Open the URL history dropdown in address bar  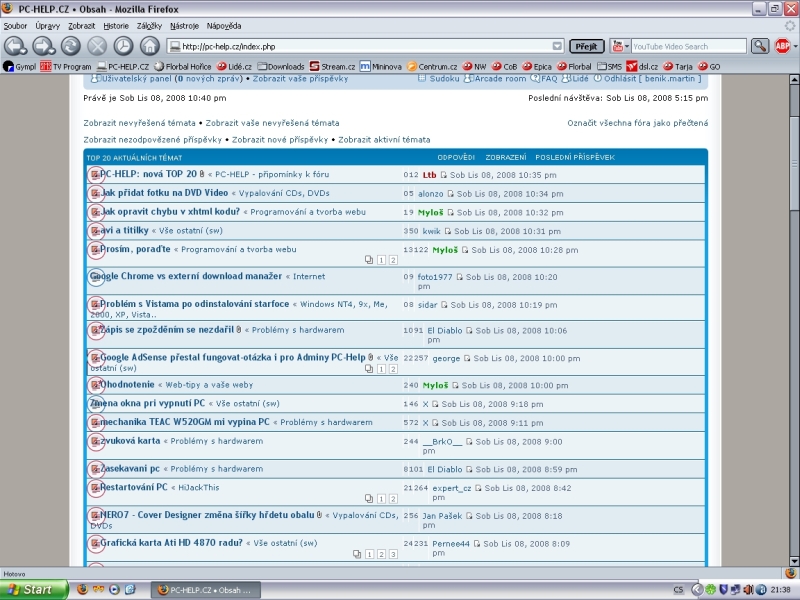[x=559, y=46]
